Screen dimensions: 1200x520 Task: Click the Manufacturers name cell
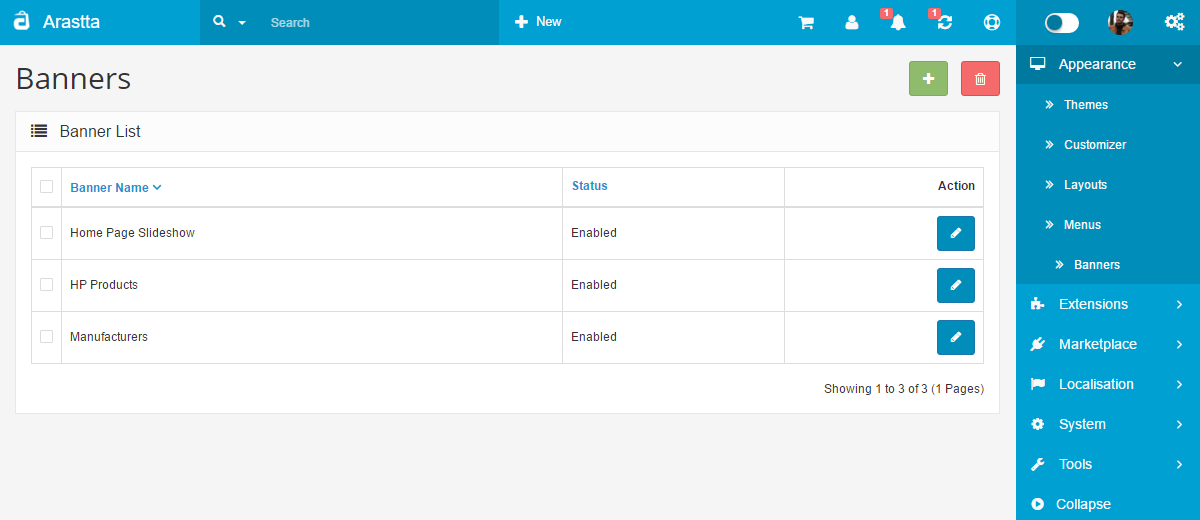click(109, 337)
